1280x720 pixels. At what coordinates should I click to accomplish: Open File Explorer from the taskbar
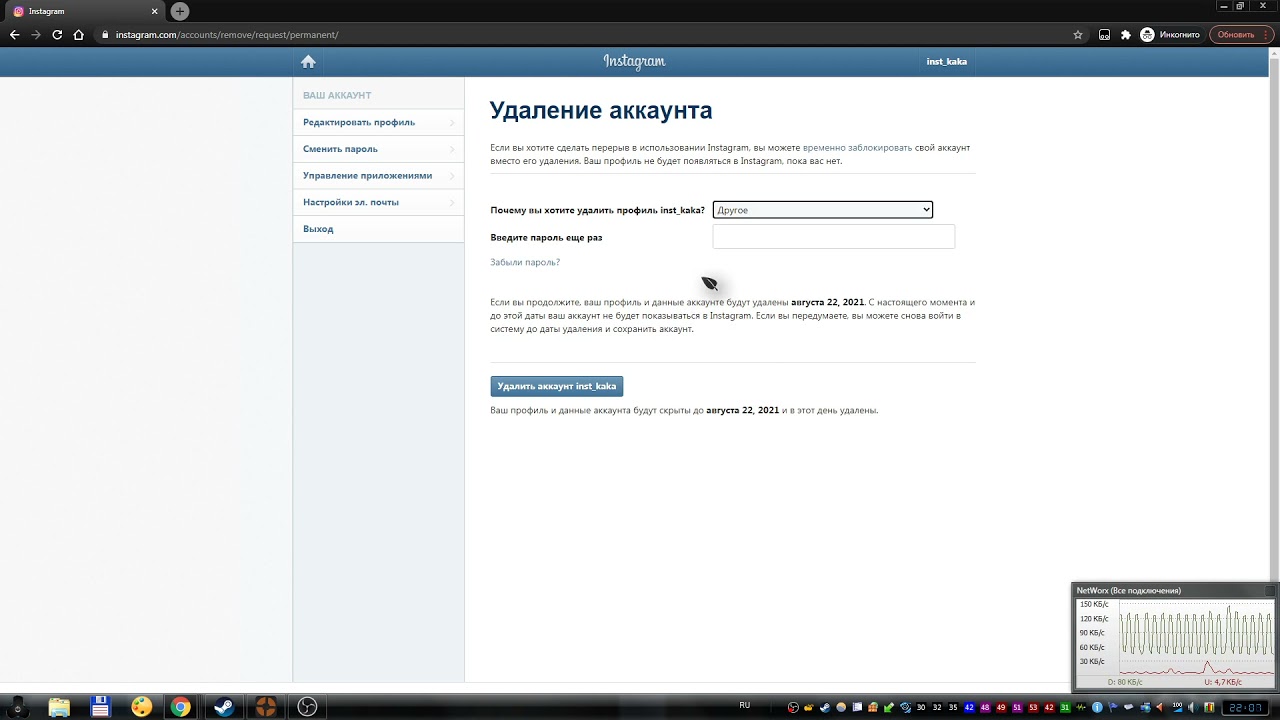tap(59, 707)
